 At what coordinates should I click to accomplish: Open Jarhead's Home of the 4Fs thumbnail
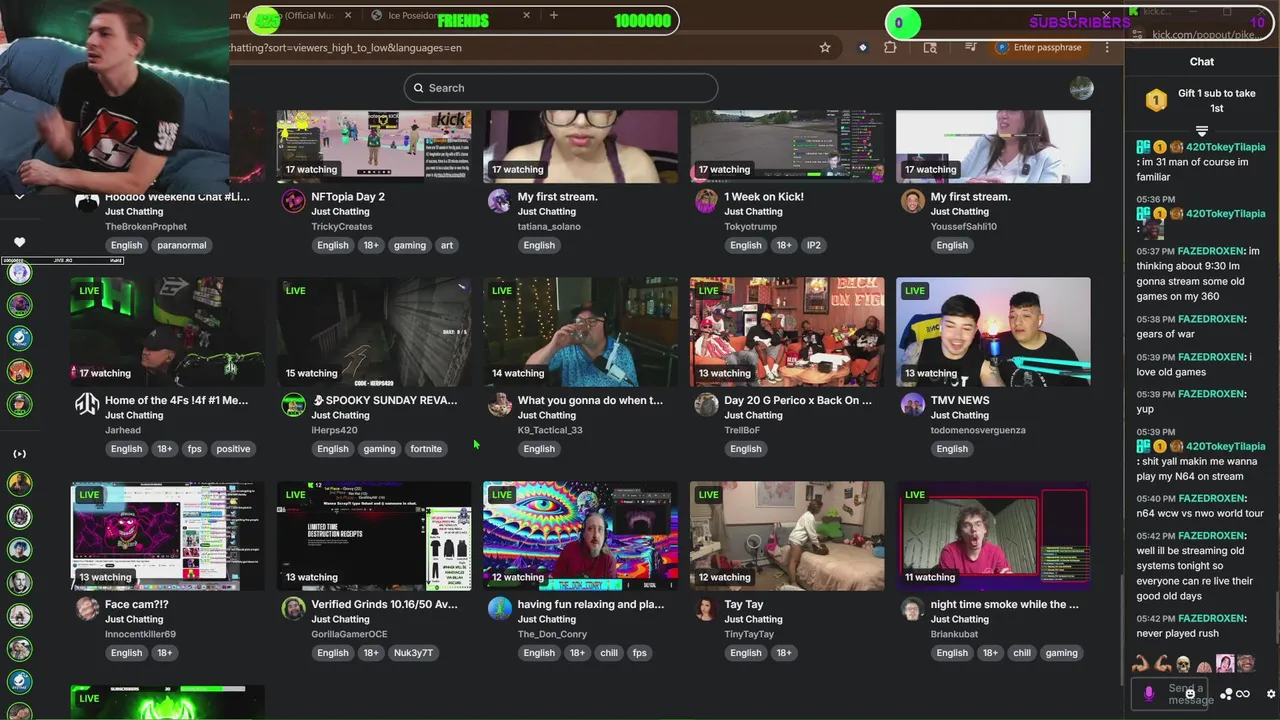(x=167, y=332)
